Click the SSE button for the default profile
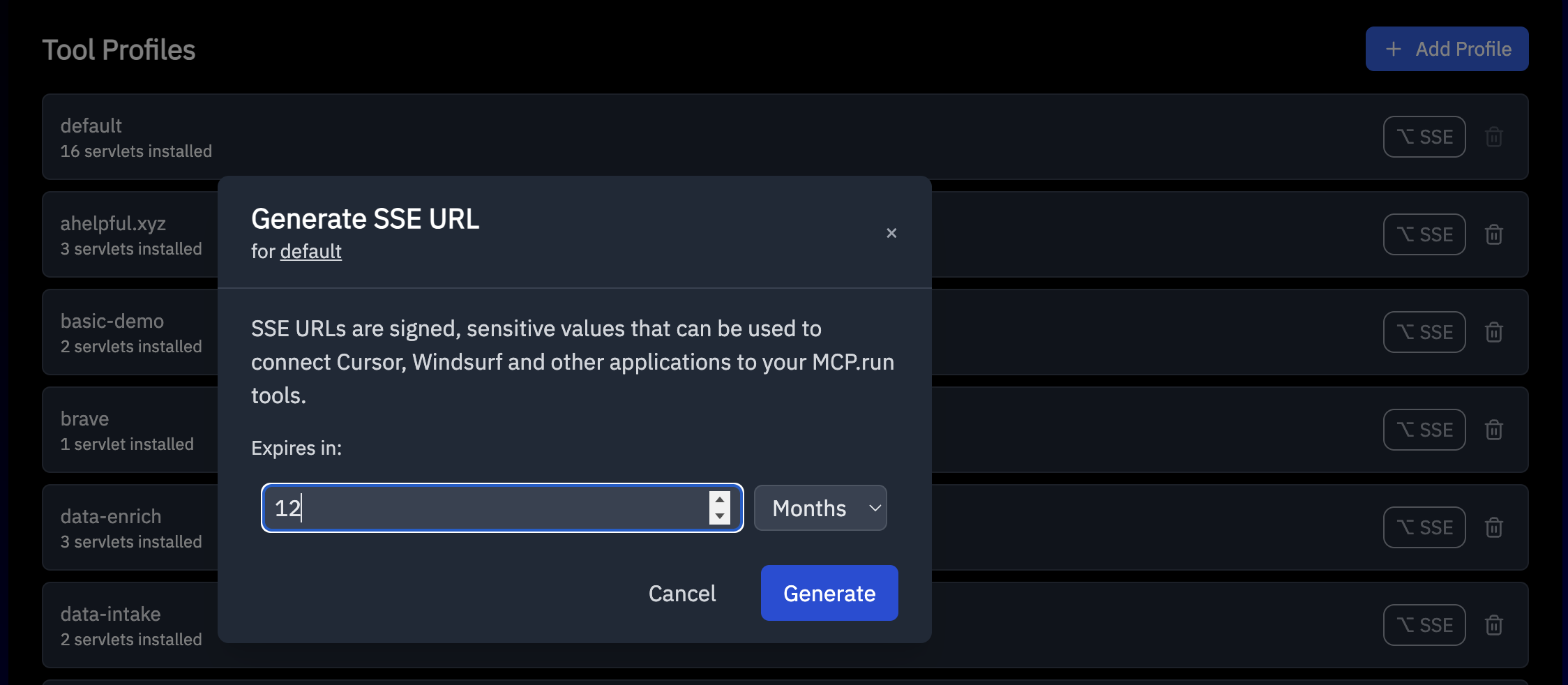1568x685 pixels. pos(1424,137)
